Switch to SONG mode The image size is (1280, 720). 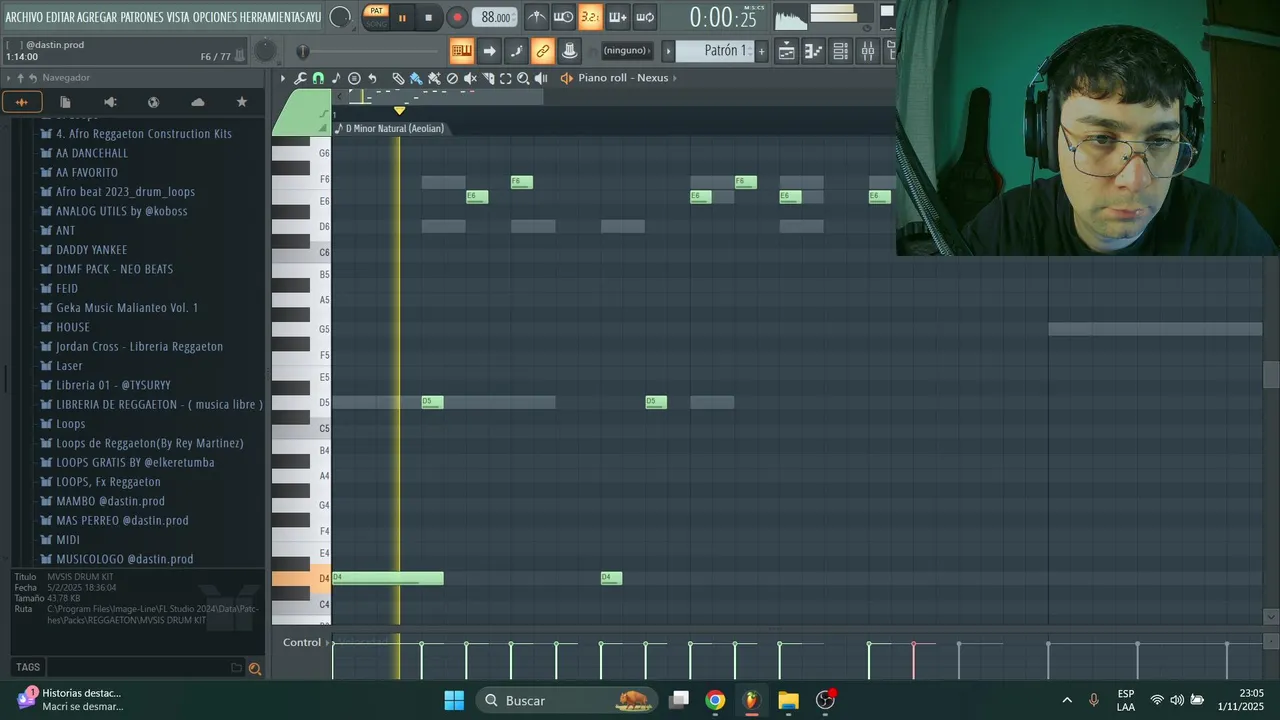(x=376, y=24)
